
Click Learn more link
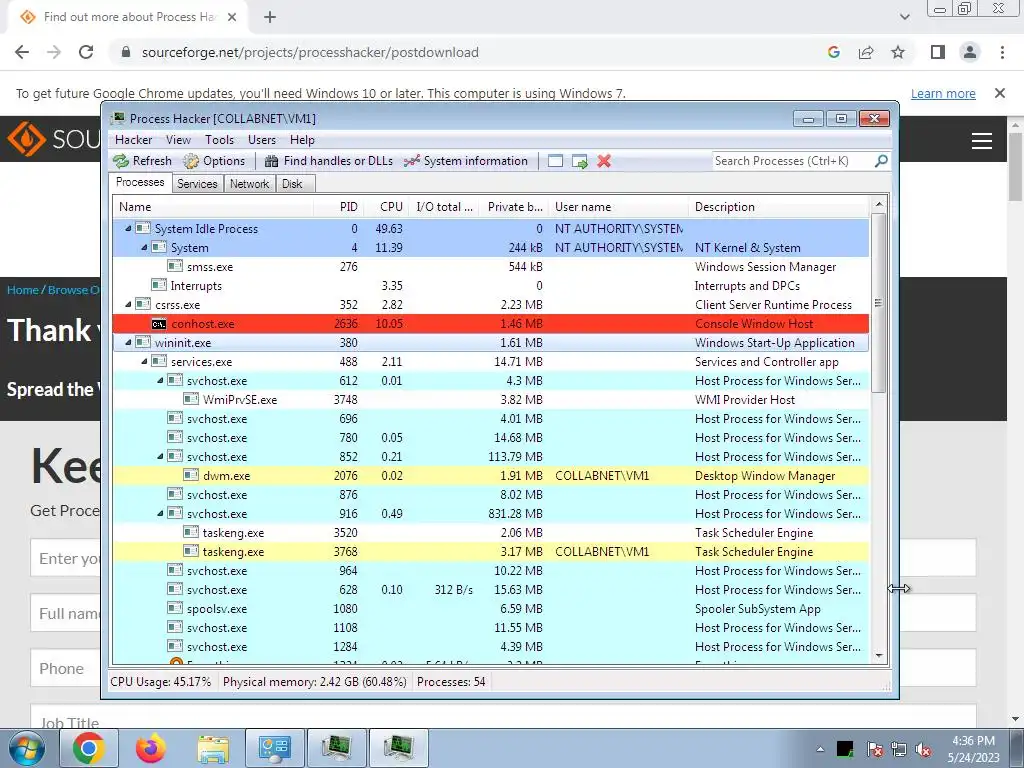(x=943, y=93)
